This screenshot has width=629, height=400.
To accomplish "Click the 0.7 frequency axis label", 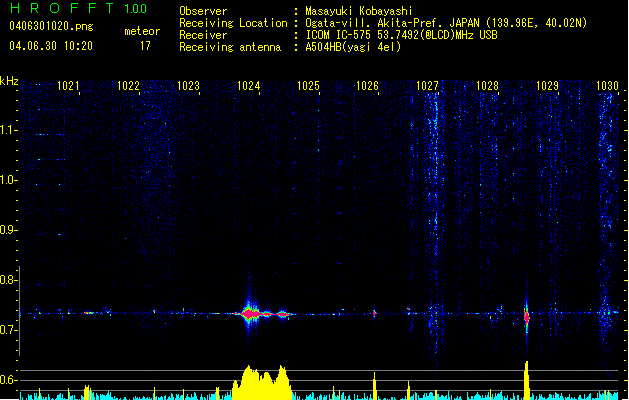I will coord(7,330).
